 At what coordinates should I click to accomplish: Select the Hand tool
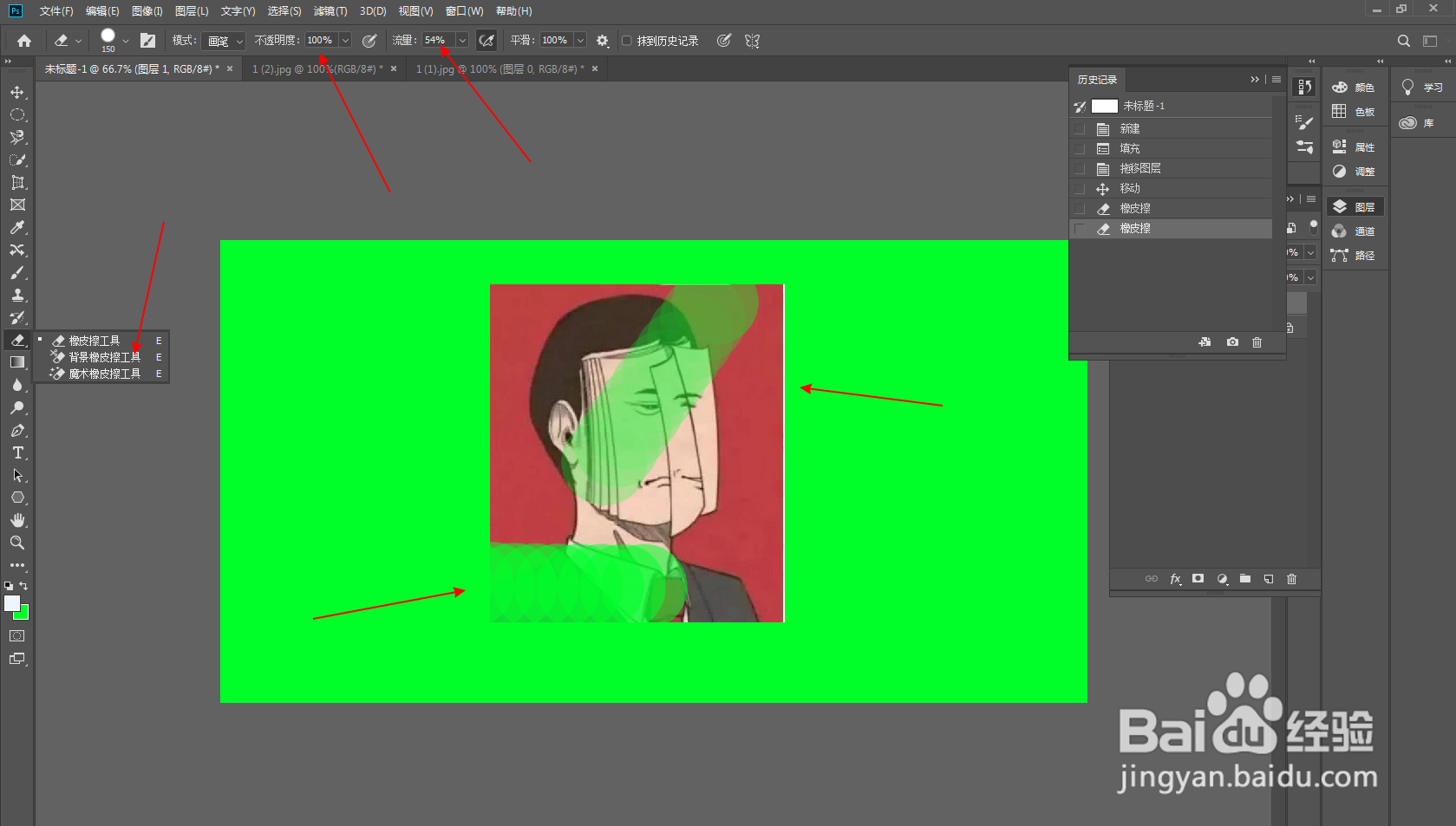tap(17, 520)
